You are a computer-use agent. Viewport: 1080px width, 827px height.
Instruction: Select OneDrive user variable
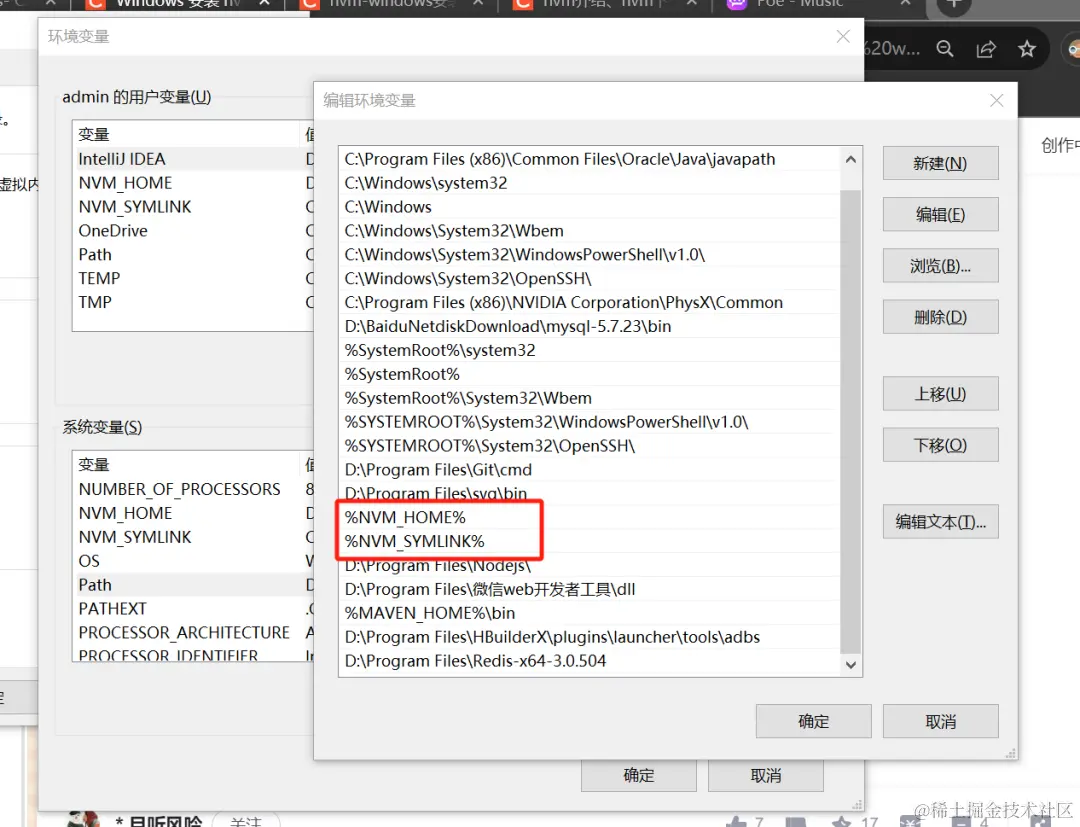[x=193, y=231]
